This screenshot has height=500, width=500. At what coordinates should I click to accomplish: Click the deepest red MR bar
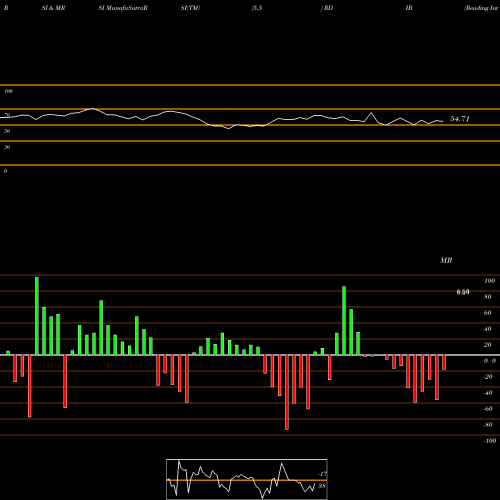click(287, 392)
